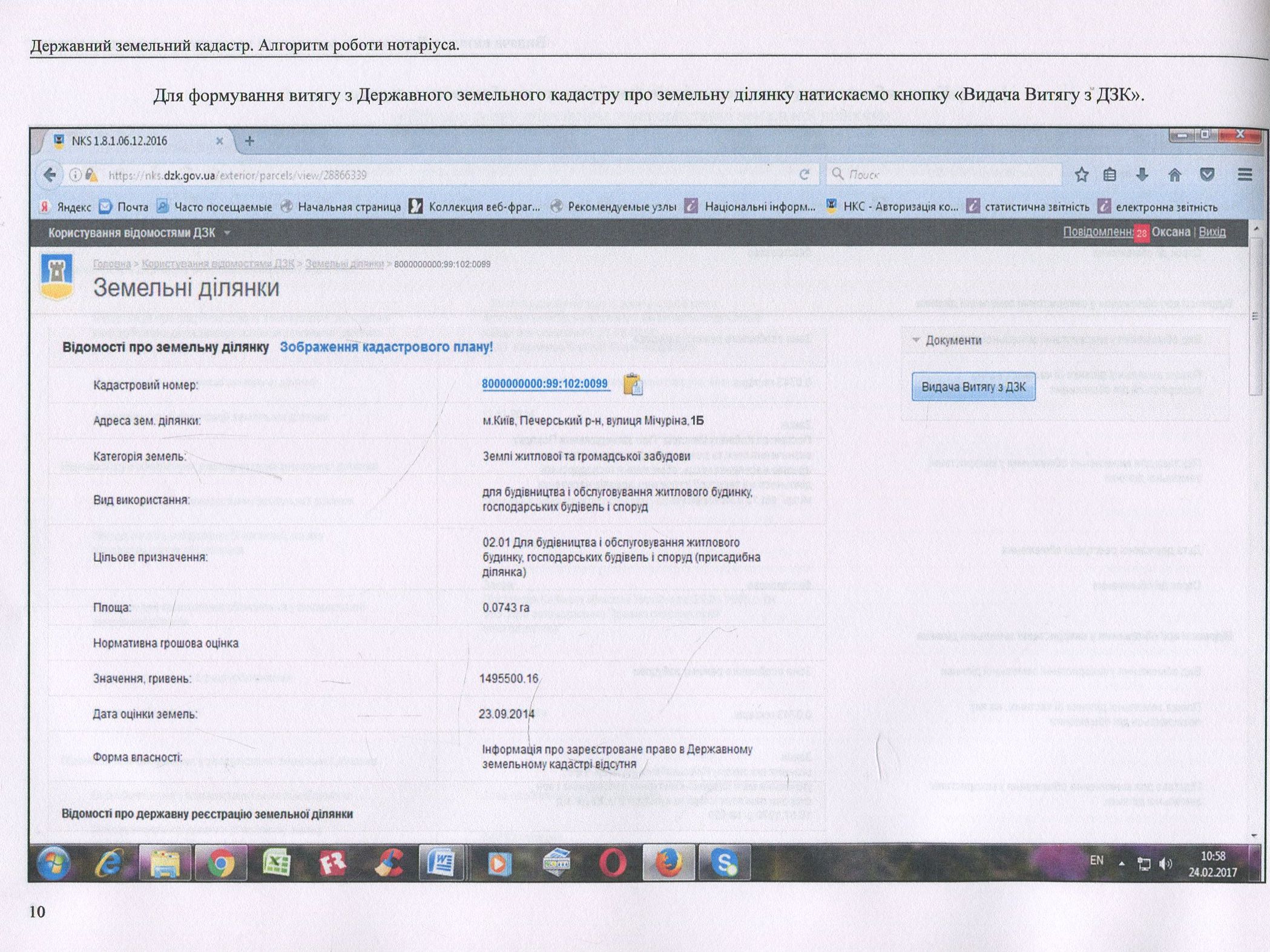Image resolution: width=1270 pixels, height=952 pixels.
Task: Click the browser back arrow
Action: click(51, 175)
